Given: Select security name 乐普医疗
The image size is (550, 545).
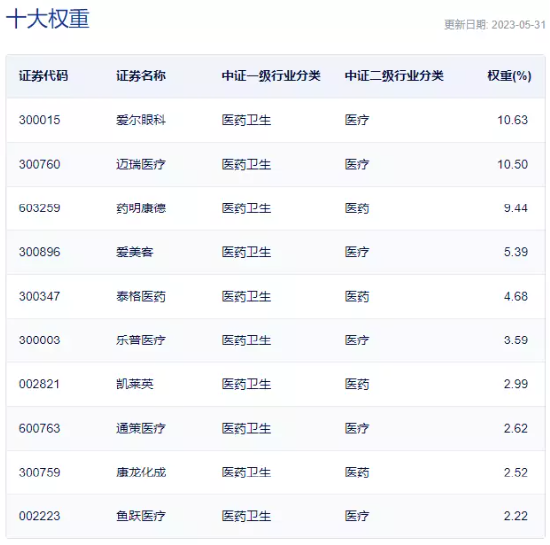Looking at the screenshot, I should (141, 340).
